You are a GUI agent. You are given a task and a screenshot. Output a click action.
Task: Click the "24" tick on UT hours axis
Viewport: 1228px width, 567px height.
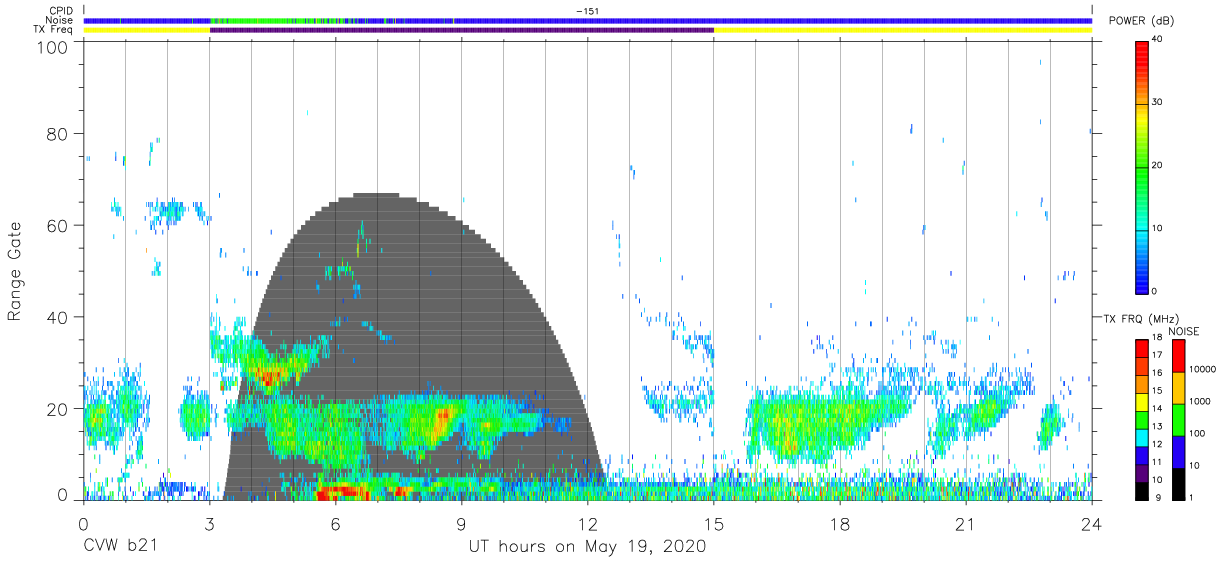point(1091,525)
